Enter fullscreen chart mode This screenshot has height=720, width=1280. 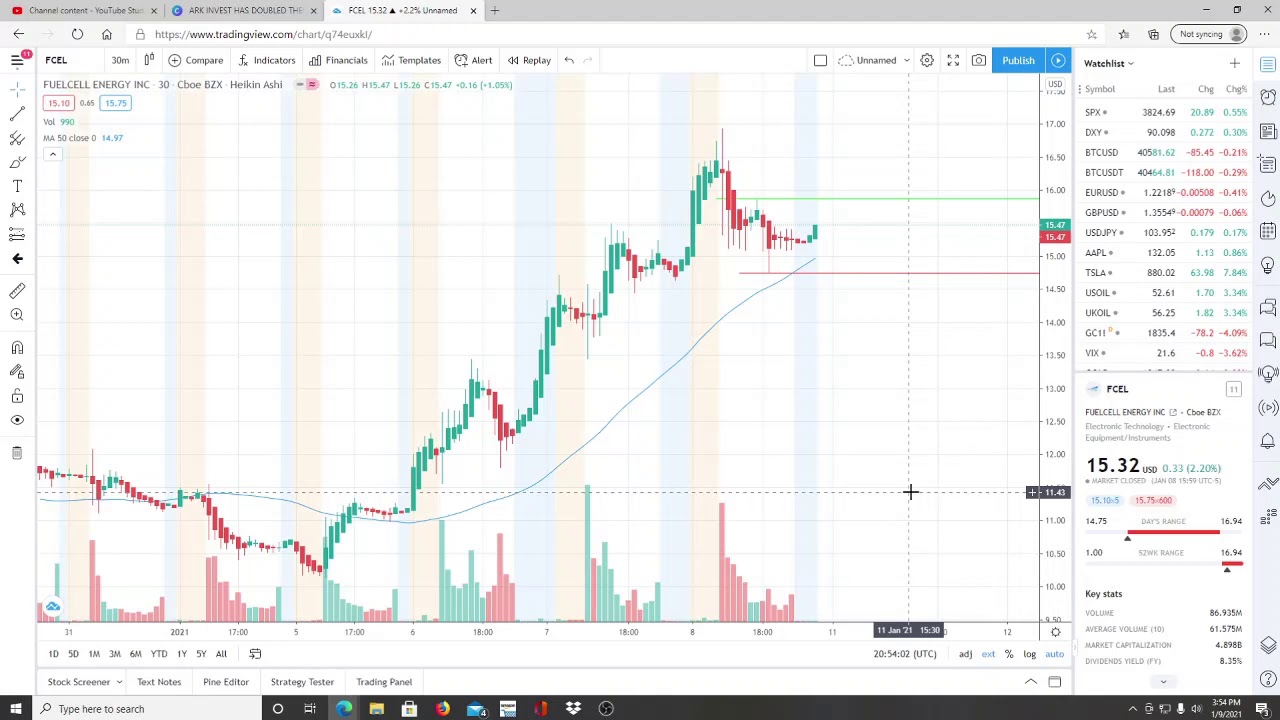(x=953, y=60)
